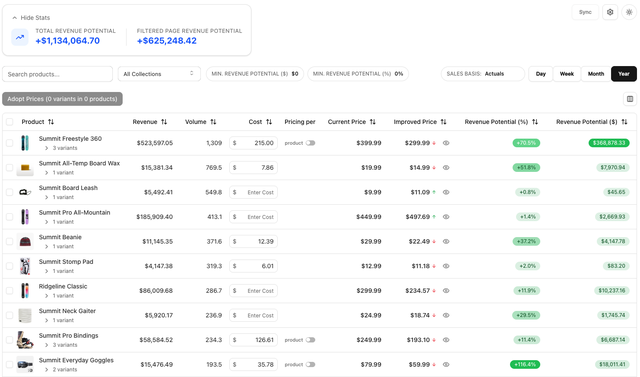
Task: Collapse the Hide Stats panel
Action: 31,18
